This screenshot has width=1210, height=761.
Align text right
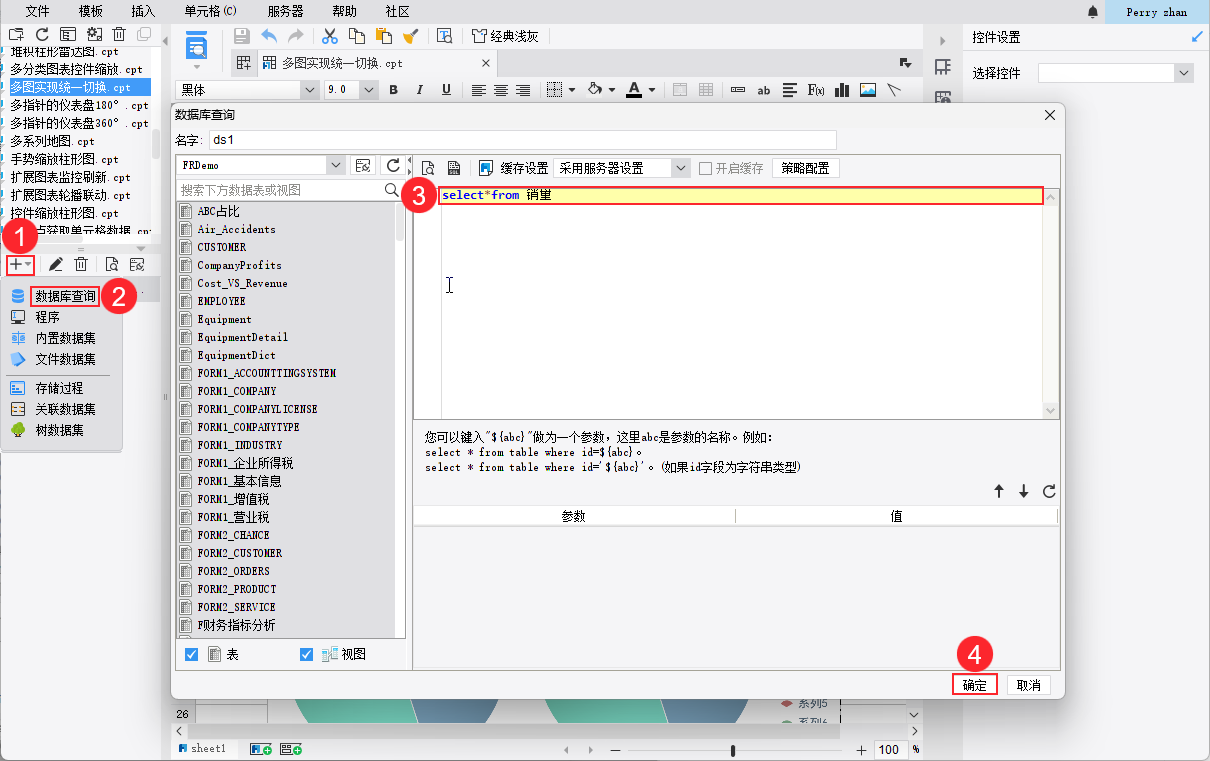pos(522,90)
